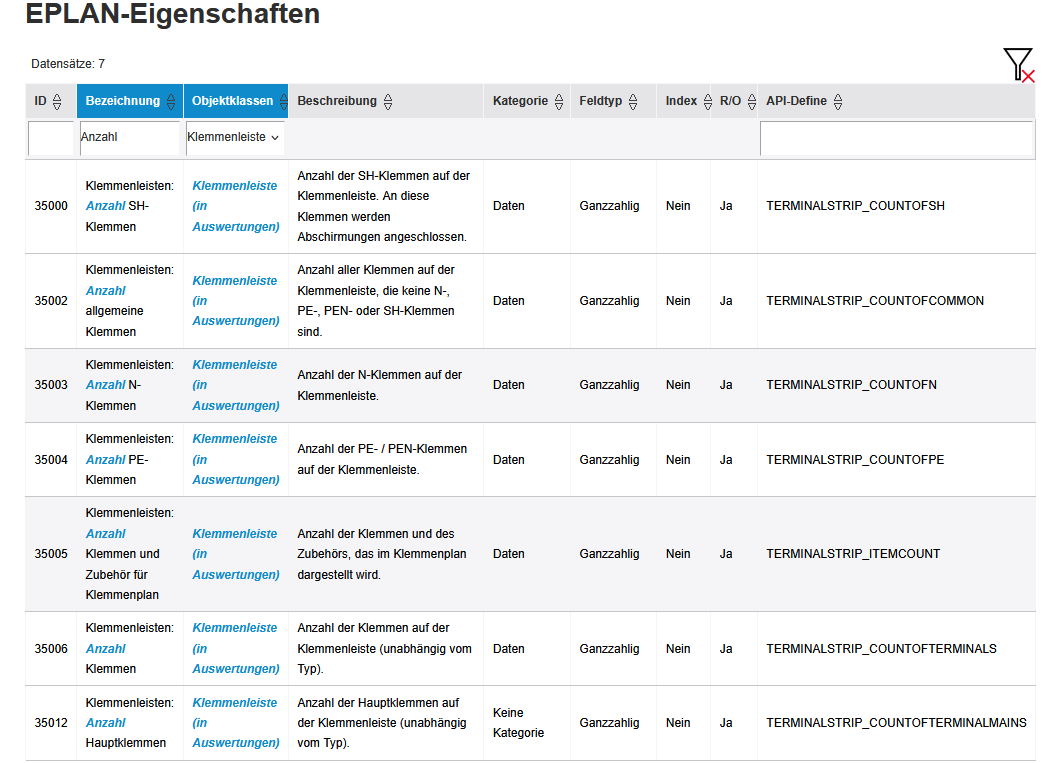Sort by API-Define column arrows
Viewport: 1042px width, 763px height.
(838, 102)
